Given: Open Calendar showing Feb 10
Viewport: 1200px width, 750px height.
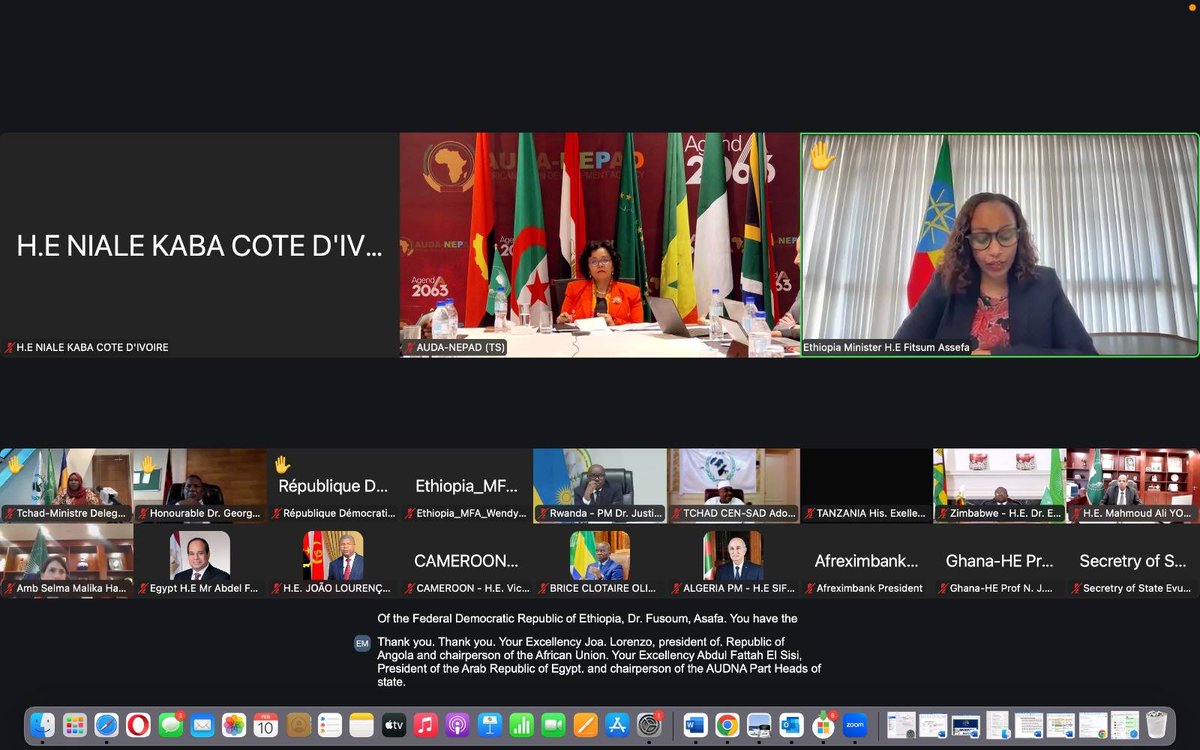Looking at the screenshot, I should (266, 725).
